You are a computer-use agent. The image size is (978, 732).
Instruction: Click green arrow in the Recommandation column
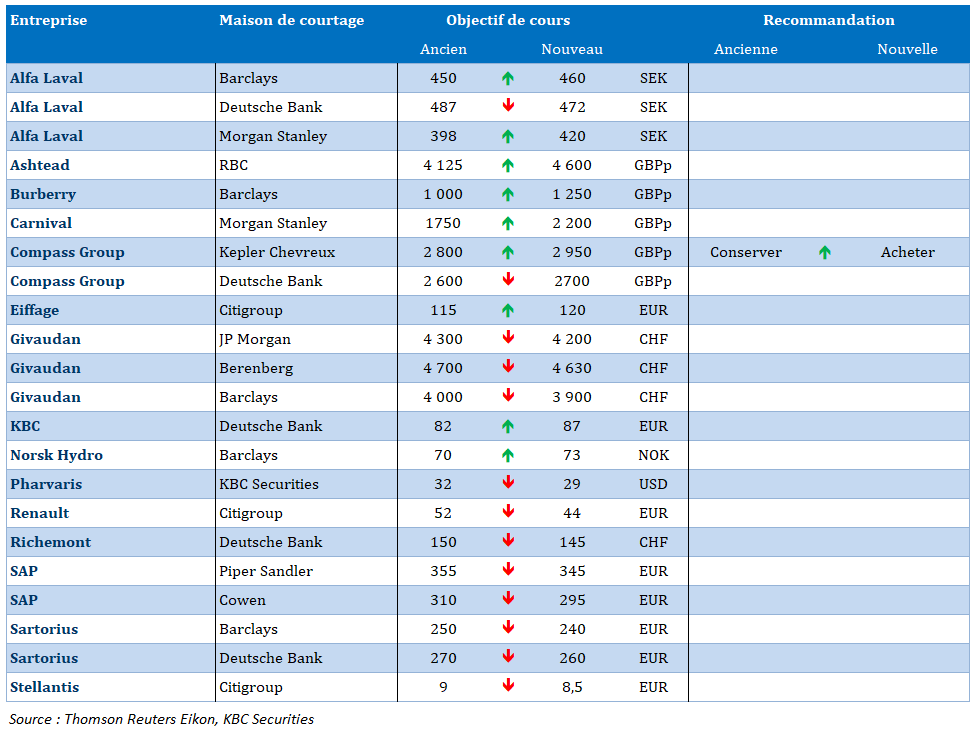coord(824,252)
